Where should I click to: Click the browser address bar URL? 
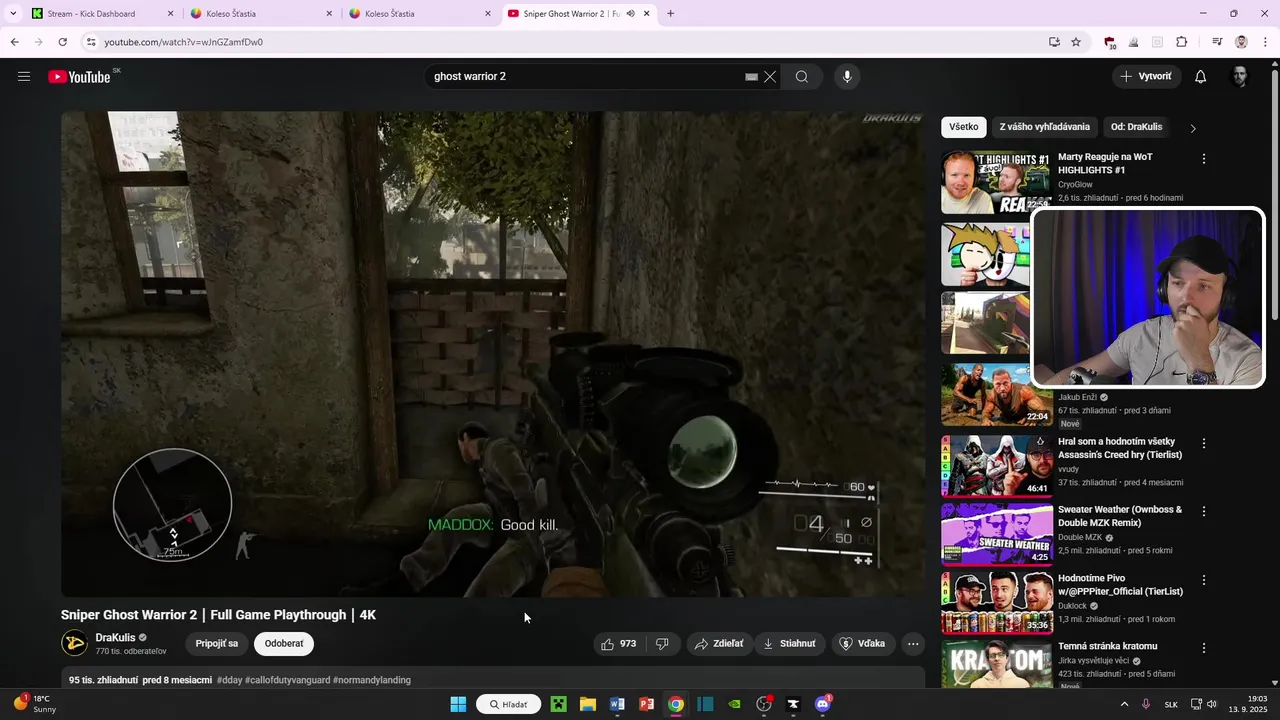[183, 42]
